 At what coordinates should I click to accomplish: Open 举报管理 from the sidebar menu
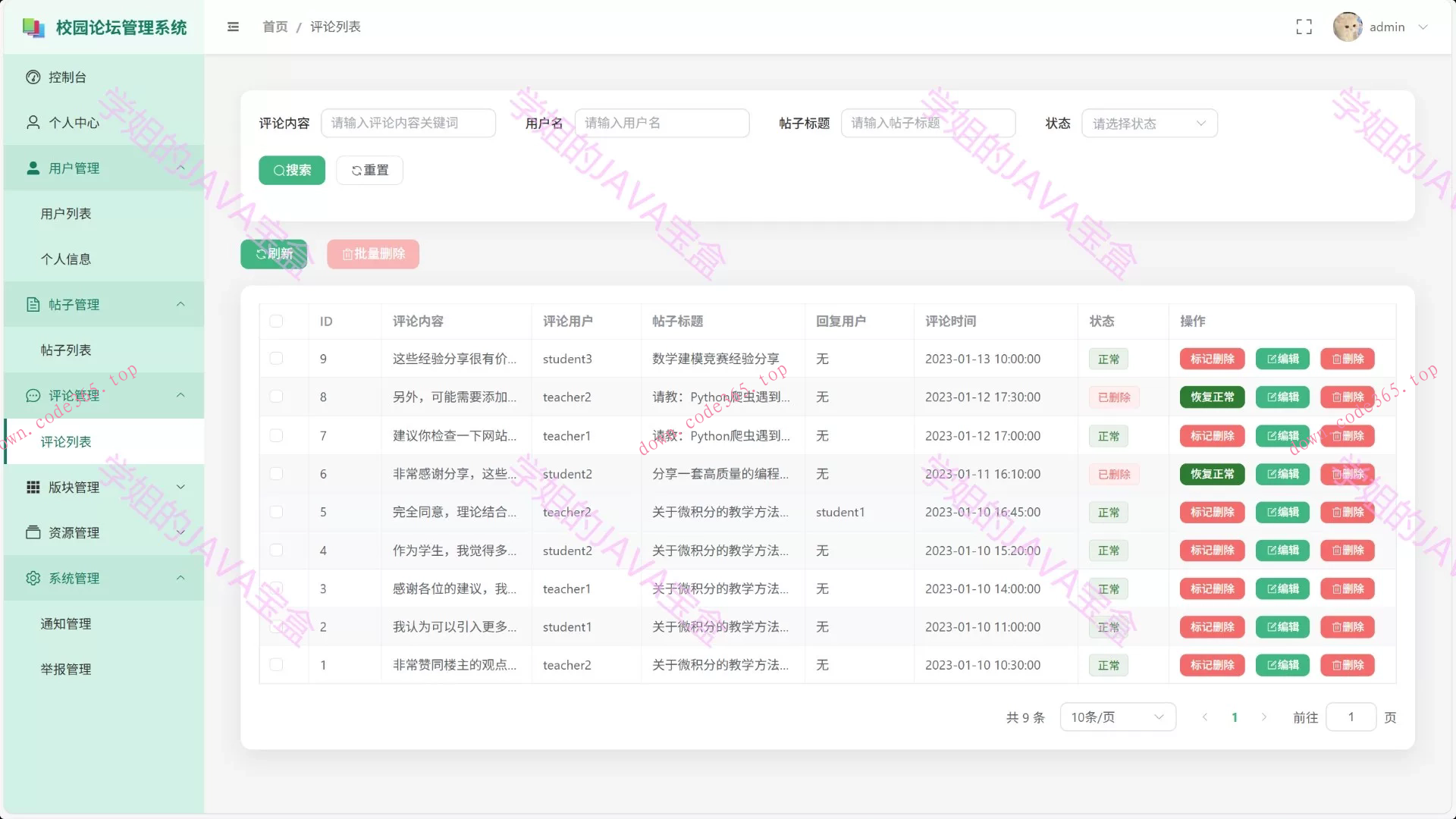pyautogui.click(x=65, y=669)
